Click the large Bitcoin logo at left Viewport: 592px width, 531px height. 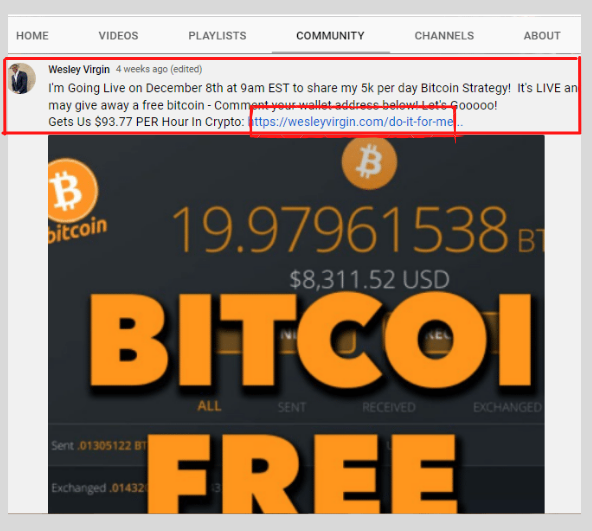pyautogui.click(x=74, y=190)
